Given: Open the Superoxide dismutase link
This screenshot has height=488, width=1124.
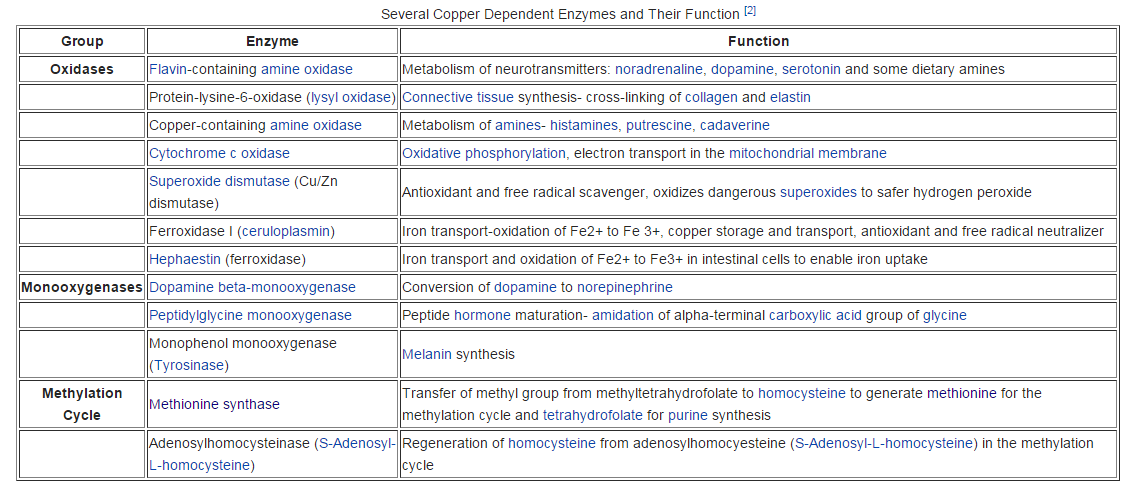Looking at the screenshot, I should [219, 181].
